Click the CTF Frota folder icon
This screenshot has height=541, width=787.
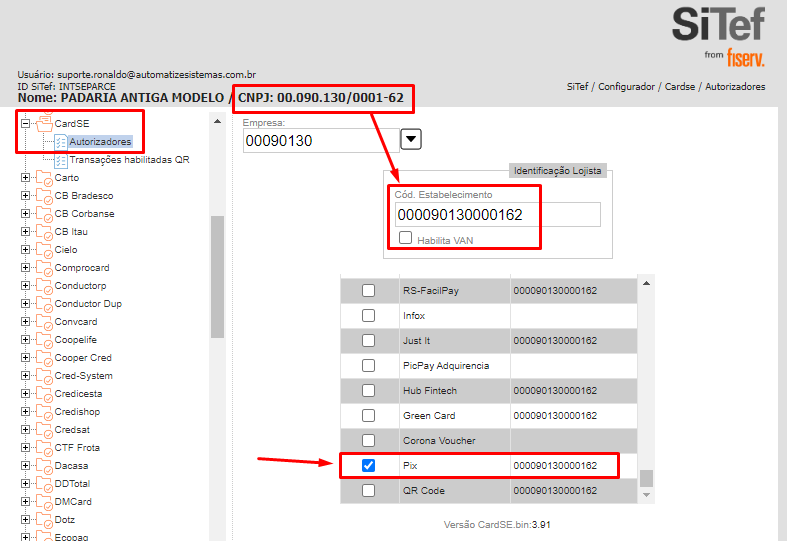(x=44, y=448)
